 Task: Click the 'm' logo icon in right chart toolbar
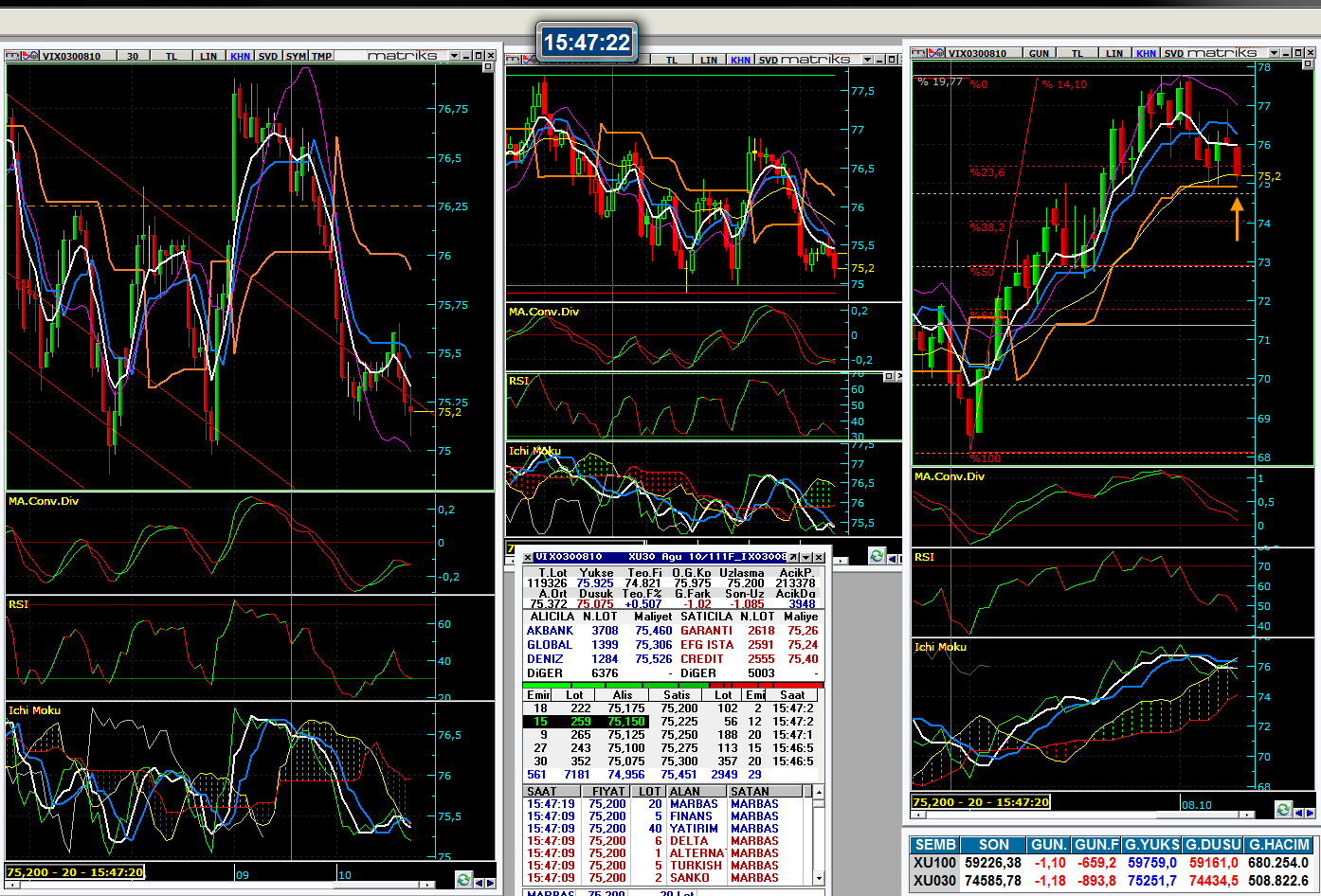click(x=919, y=53)
